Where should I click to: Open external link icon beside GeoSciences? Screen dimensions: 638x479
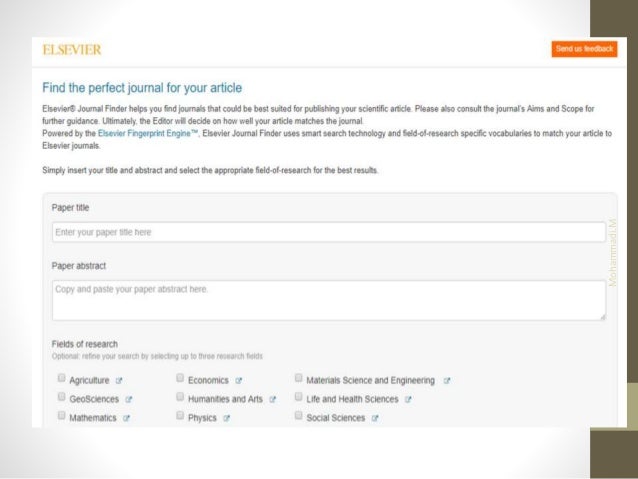pyautogui.click(x=129, y=400)
